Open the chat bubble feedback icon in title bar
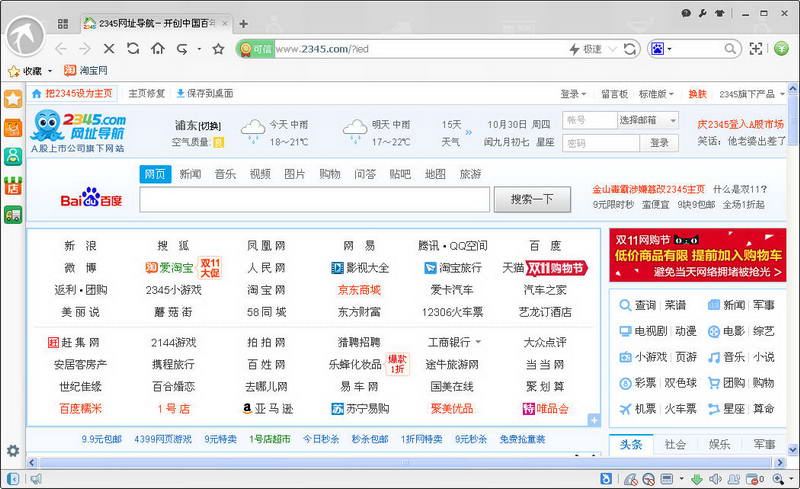Image resolution: width=800 pixels, height=489 pixels. [686, 14]
